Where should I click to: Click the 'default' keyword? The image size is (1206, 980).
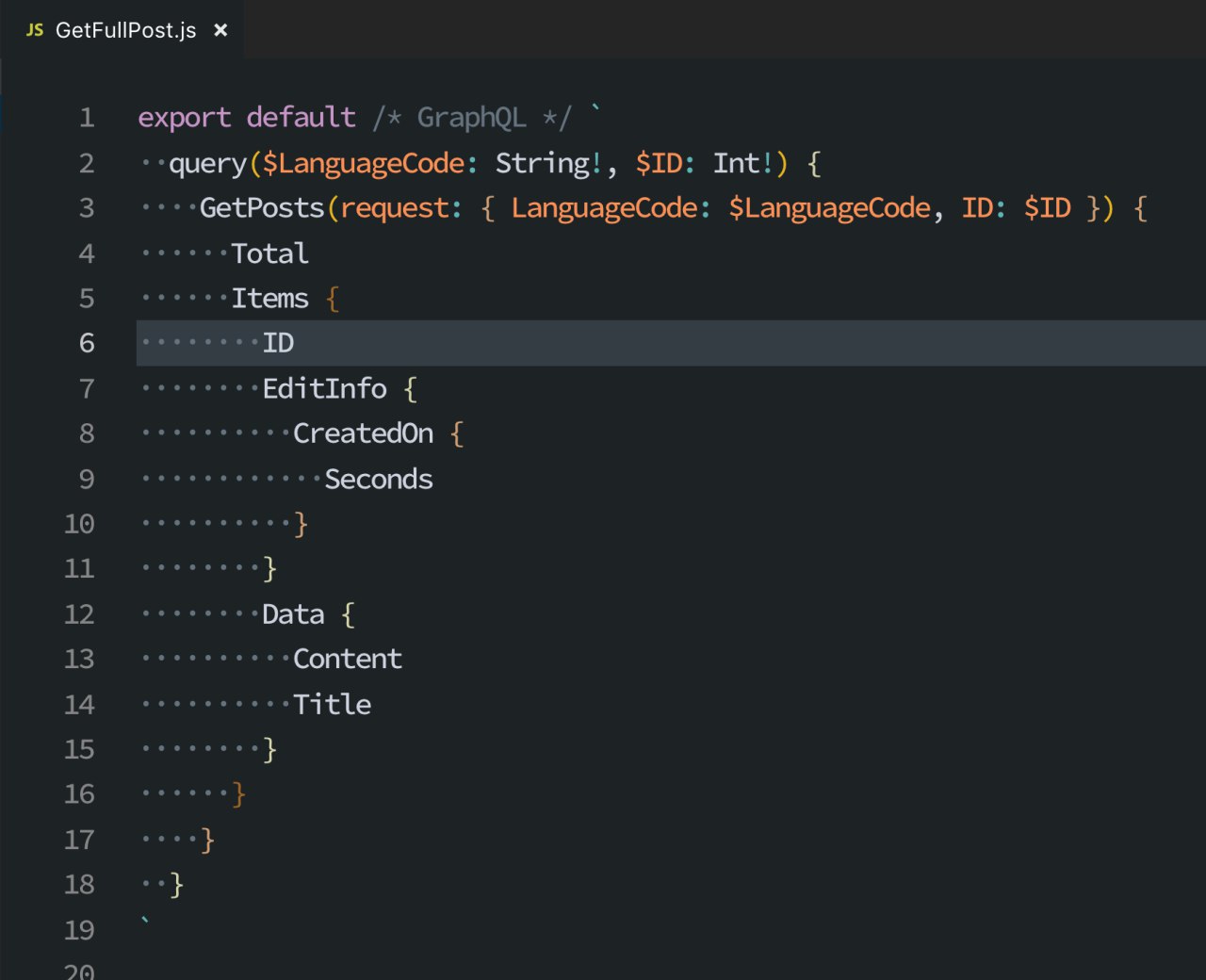(301, 118)
